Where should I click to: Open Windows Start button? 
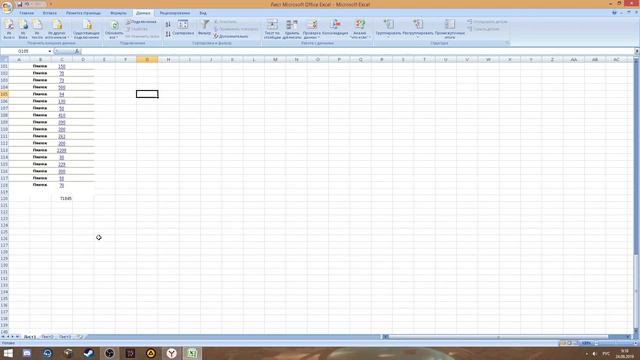(x=8, y=353)
